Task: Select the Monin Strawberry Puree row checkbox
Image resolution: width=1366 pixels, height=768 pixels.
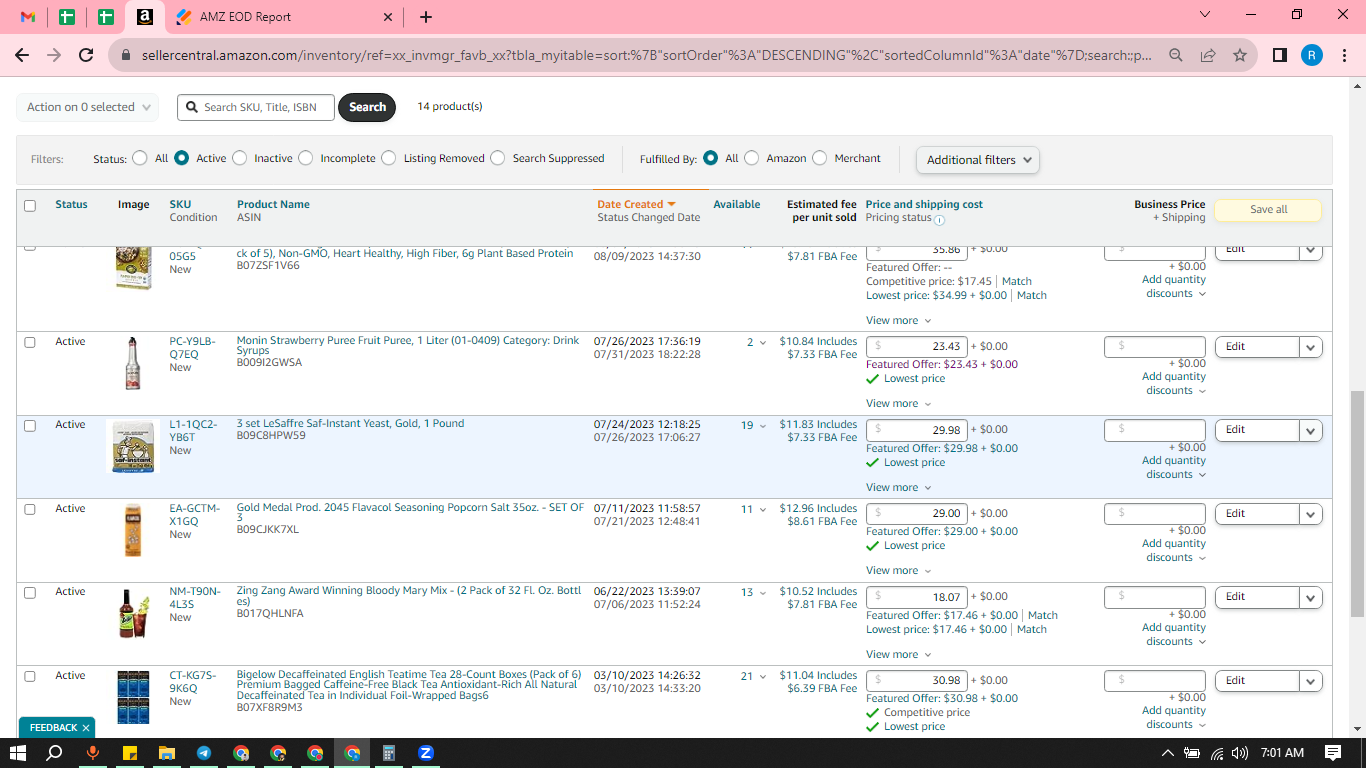Action: pyautogui.click(x=30, y=342)
